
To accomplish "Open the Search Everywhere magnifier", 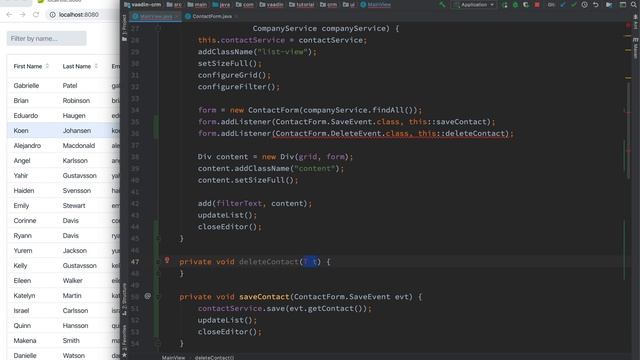I will 634,4.
